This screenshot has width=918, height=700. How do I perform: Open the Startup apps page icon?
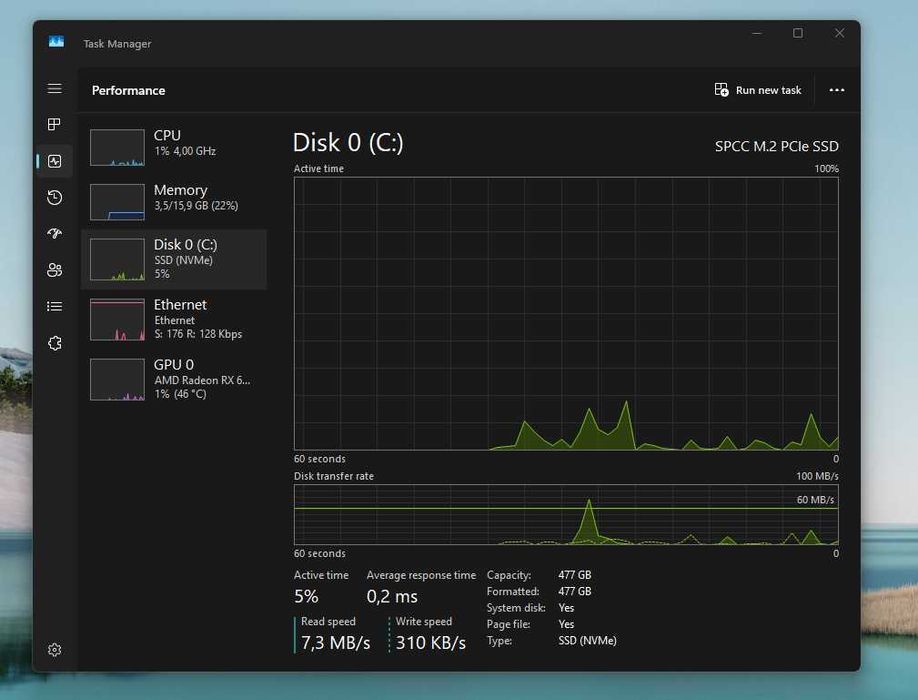(54, 234)
